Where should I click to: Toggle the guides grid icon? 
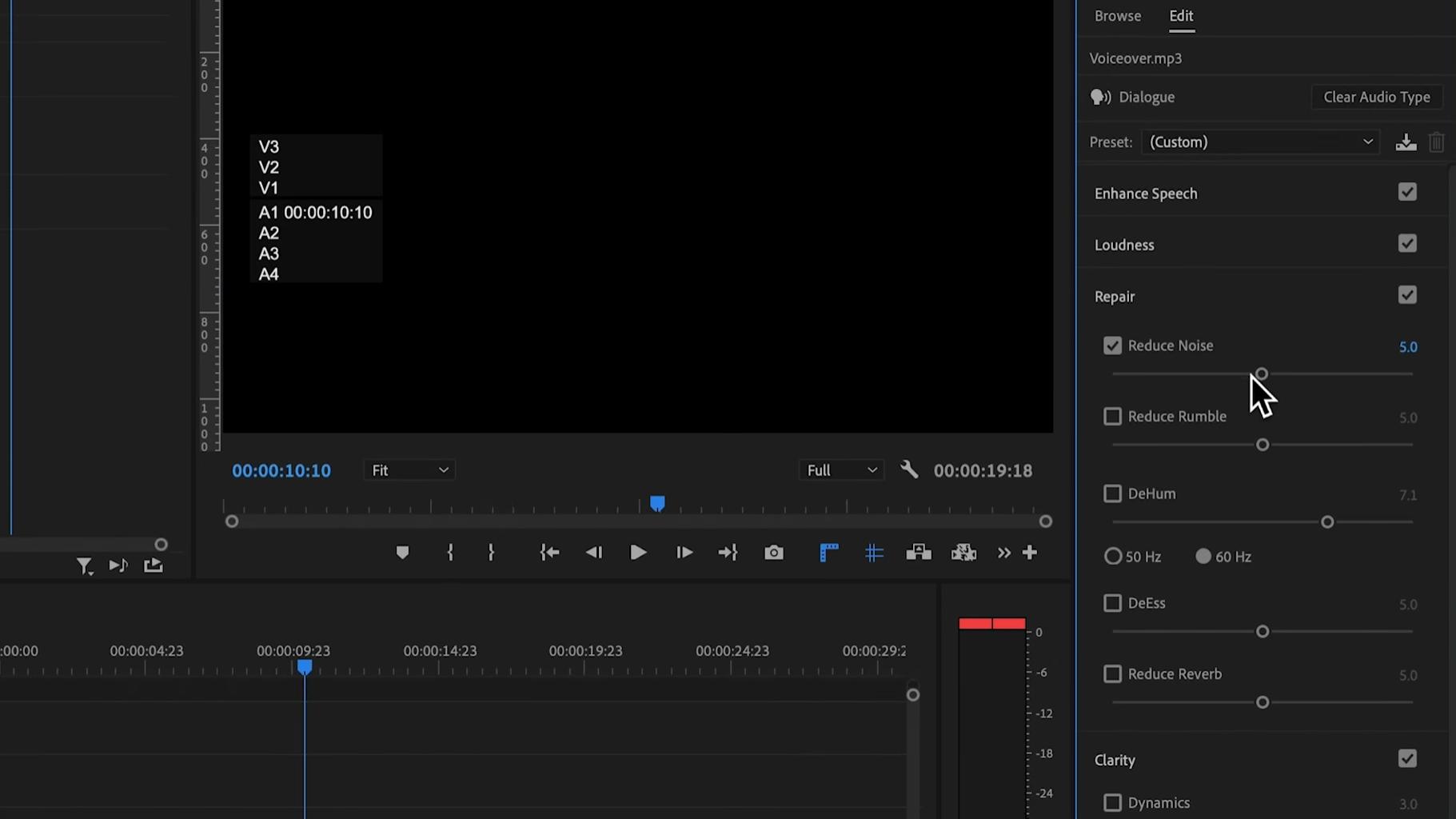point(874,553)
